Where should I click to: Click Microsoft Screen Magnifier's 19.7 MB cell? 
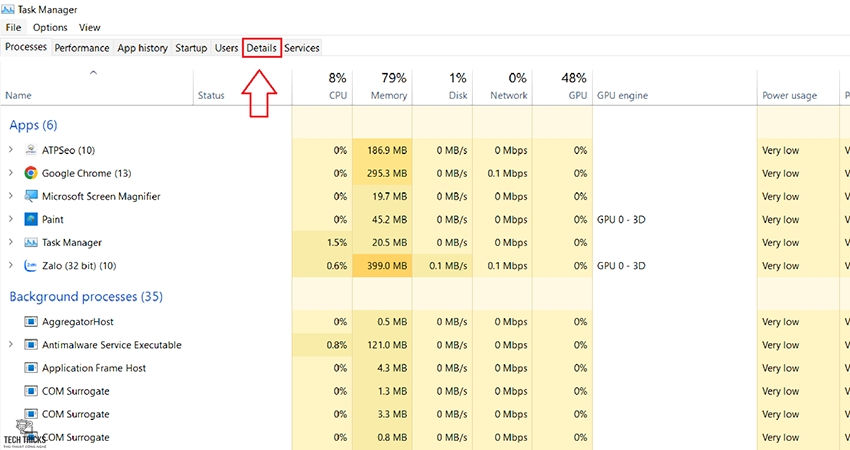(382, 196)
